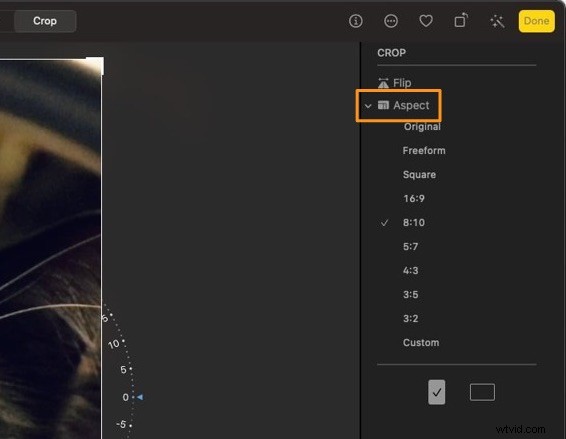Collapse the Aspect section chevron
Screen dimensions: 566x439
click(368, 106)
